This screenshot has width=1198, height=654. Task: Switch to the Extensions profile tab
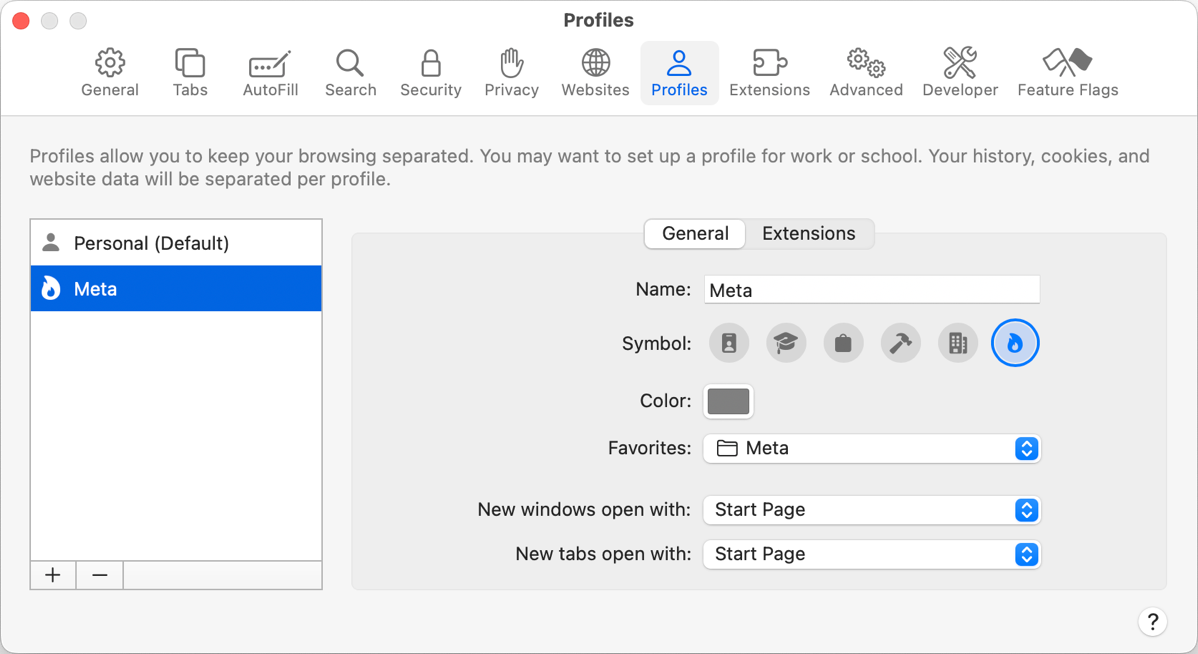pos(808,234)
